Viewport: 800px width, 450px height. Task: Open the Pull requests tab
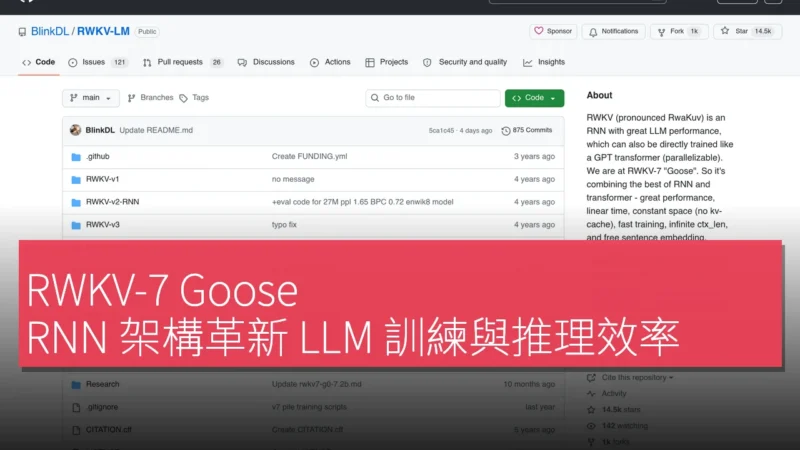pos(183,62)
